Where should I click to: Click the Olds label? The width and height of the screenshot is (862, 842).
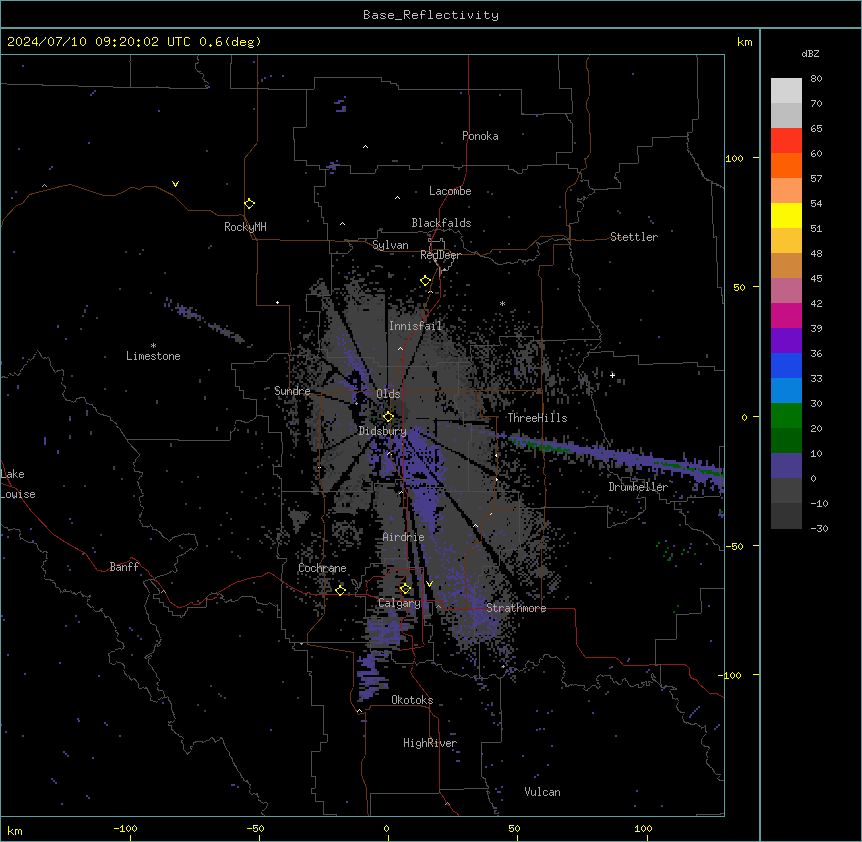click(388, 394)
